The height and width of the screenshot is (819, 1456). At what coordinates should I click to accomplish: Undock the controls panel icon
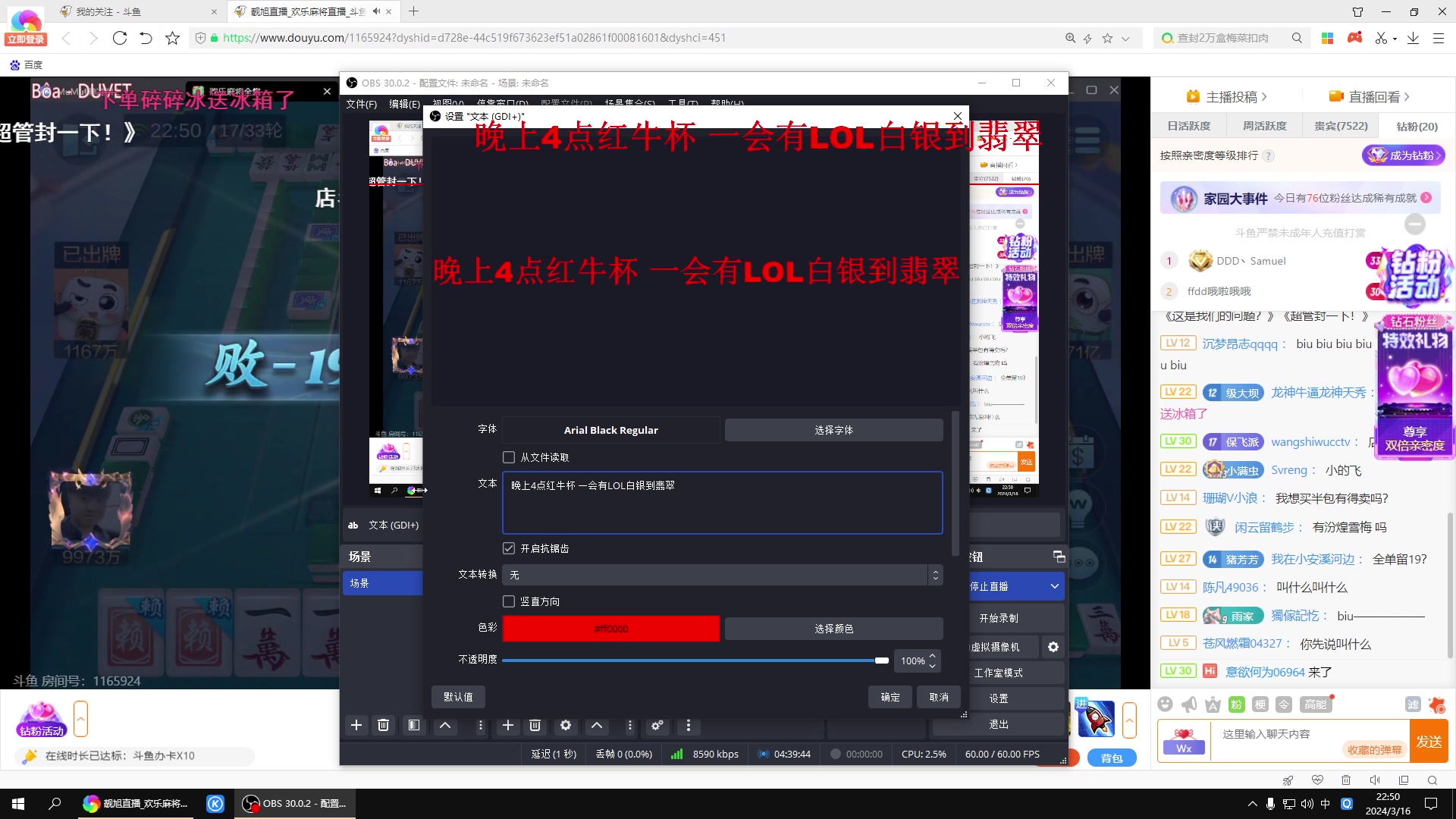click(1059, 557)
